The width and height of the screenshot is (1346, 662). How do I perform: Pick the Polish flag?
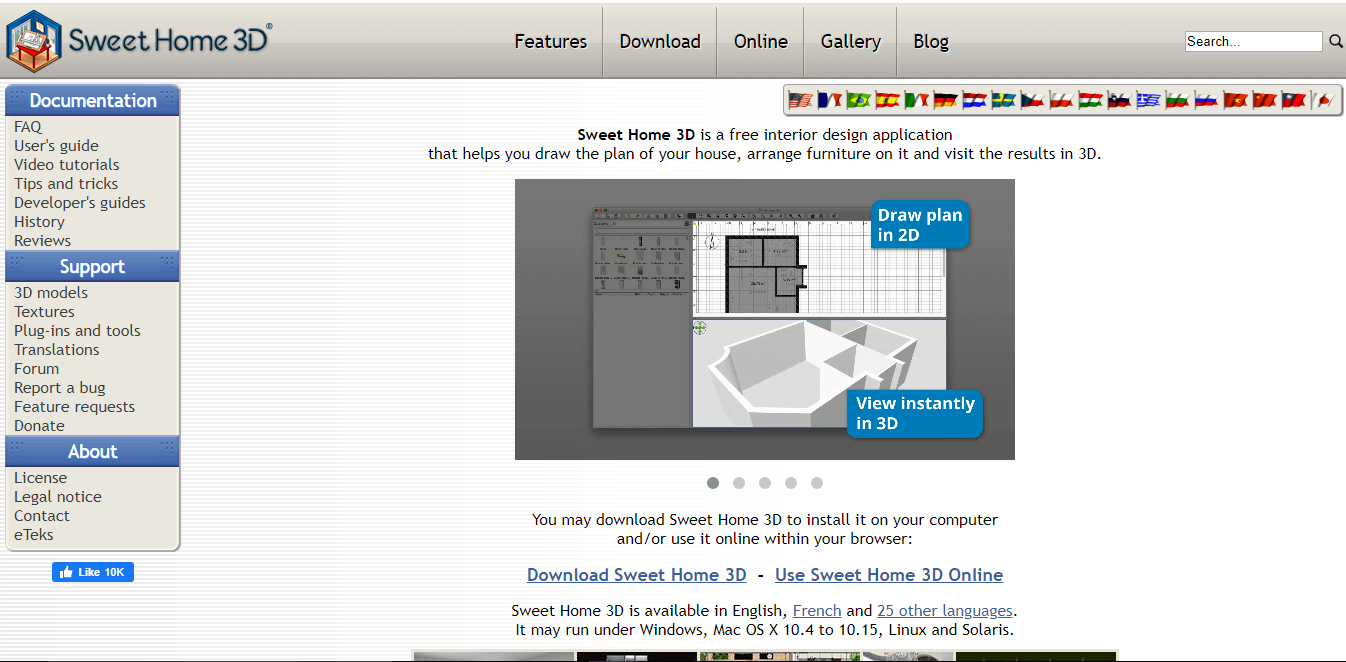tap(1061, 100)
